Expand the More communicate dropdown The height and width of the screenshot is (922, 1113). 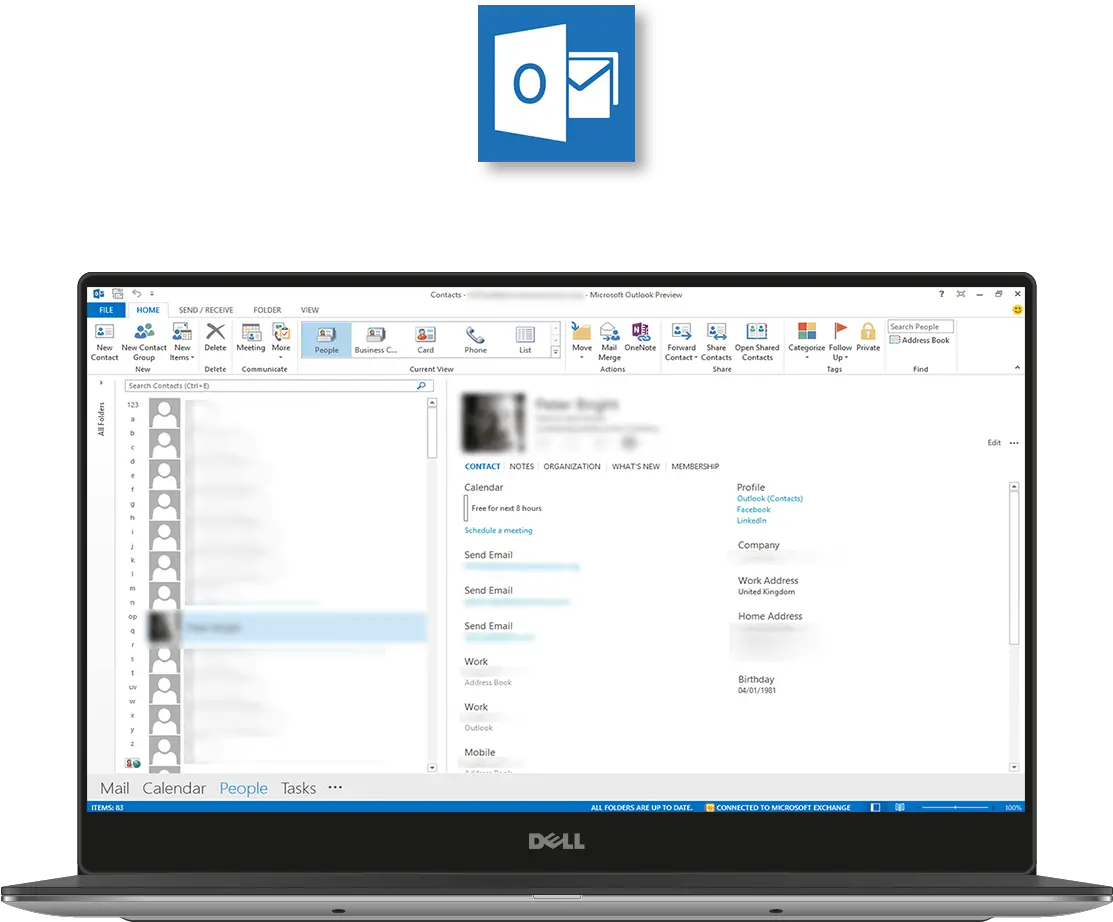(x=281, y=341)
